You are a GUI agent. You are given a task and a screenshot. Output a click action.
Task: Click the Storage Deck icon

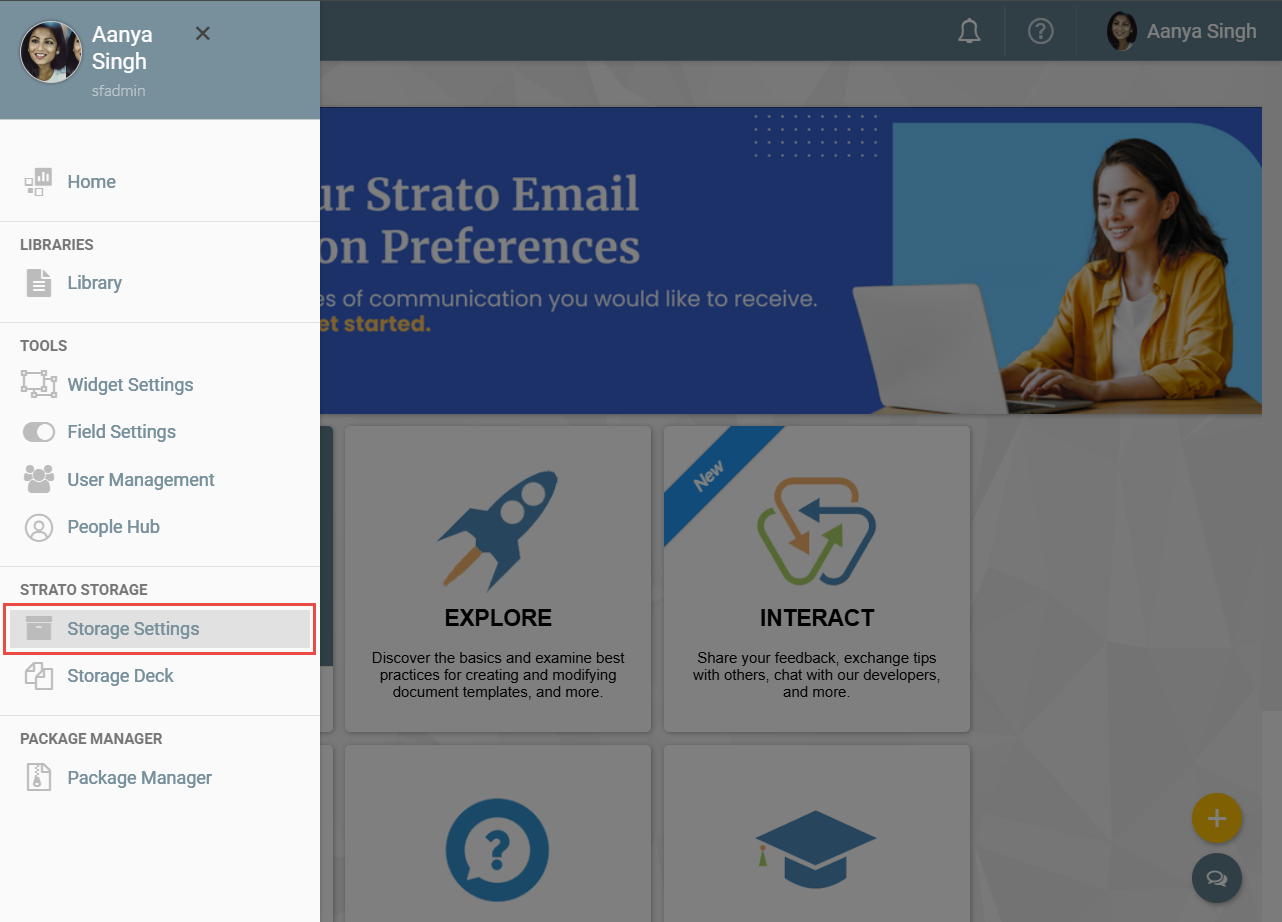pos(38,676)
